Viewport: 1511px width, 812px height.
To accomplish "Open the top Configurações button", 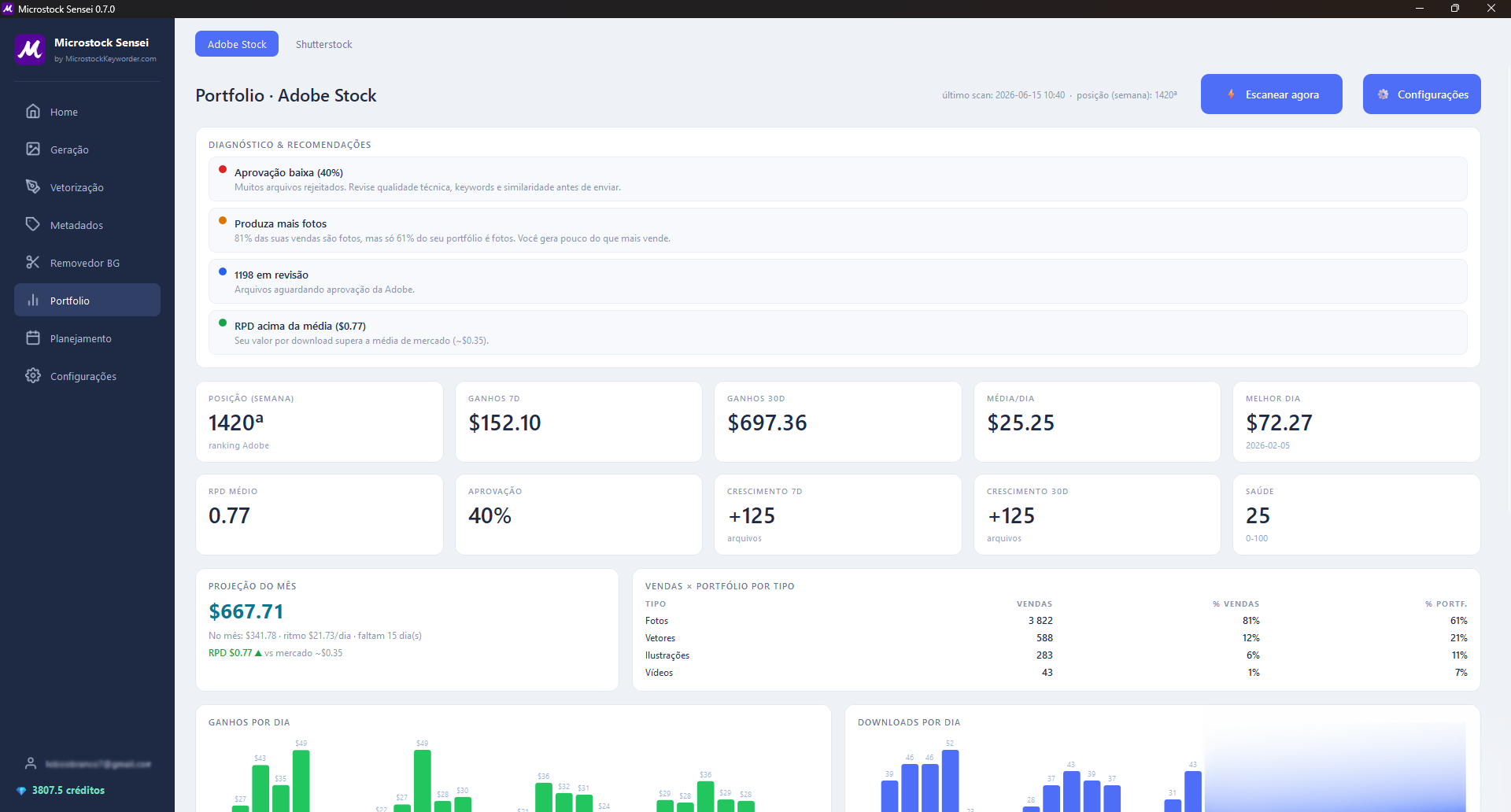I will click(x=1422, y=94).
